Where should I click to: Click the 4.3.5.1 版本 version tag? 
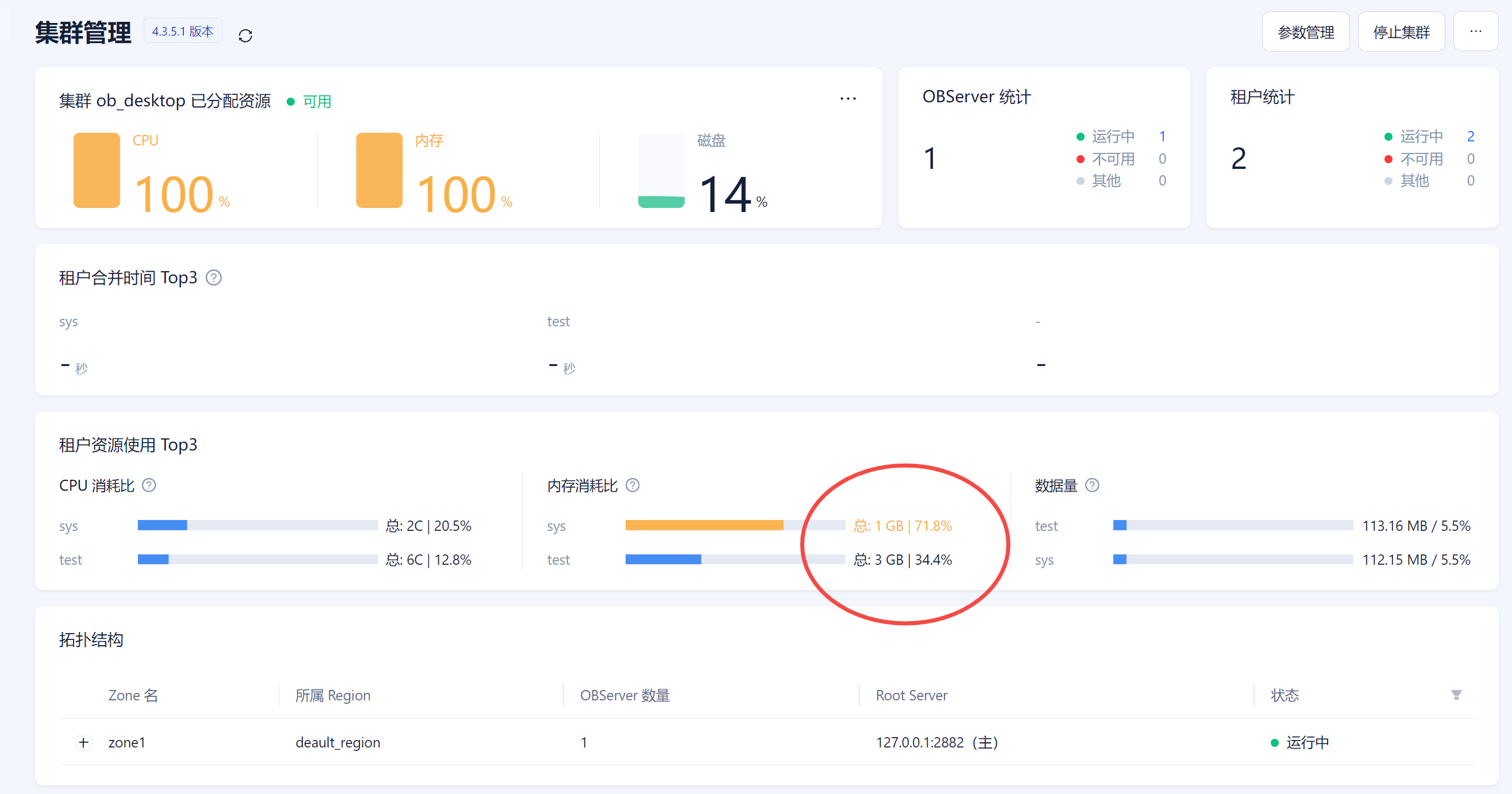coord(183,31)
